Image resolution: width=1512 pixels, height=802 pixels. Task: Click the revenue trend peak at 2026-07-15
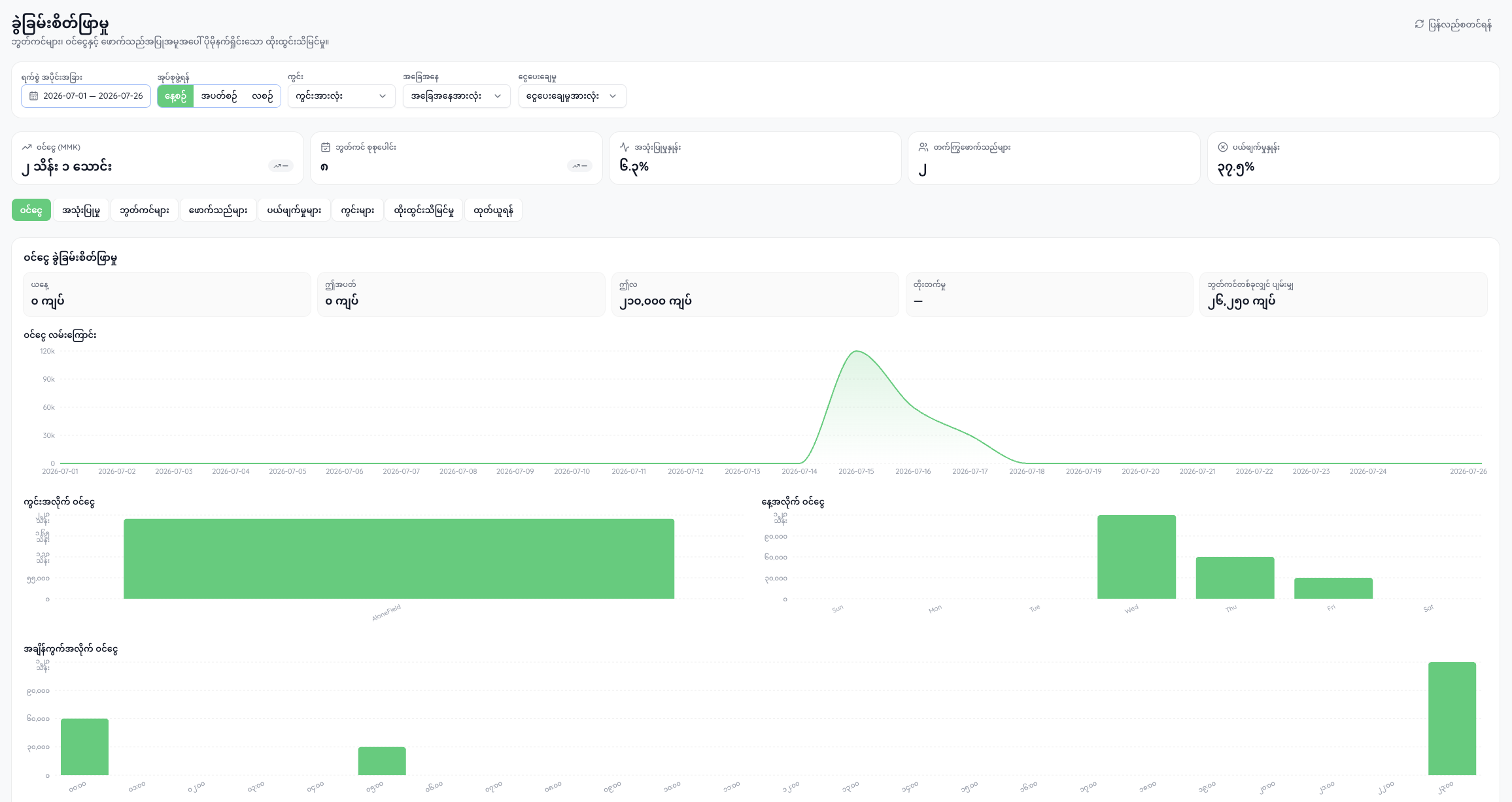point(857,352)
